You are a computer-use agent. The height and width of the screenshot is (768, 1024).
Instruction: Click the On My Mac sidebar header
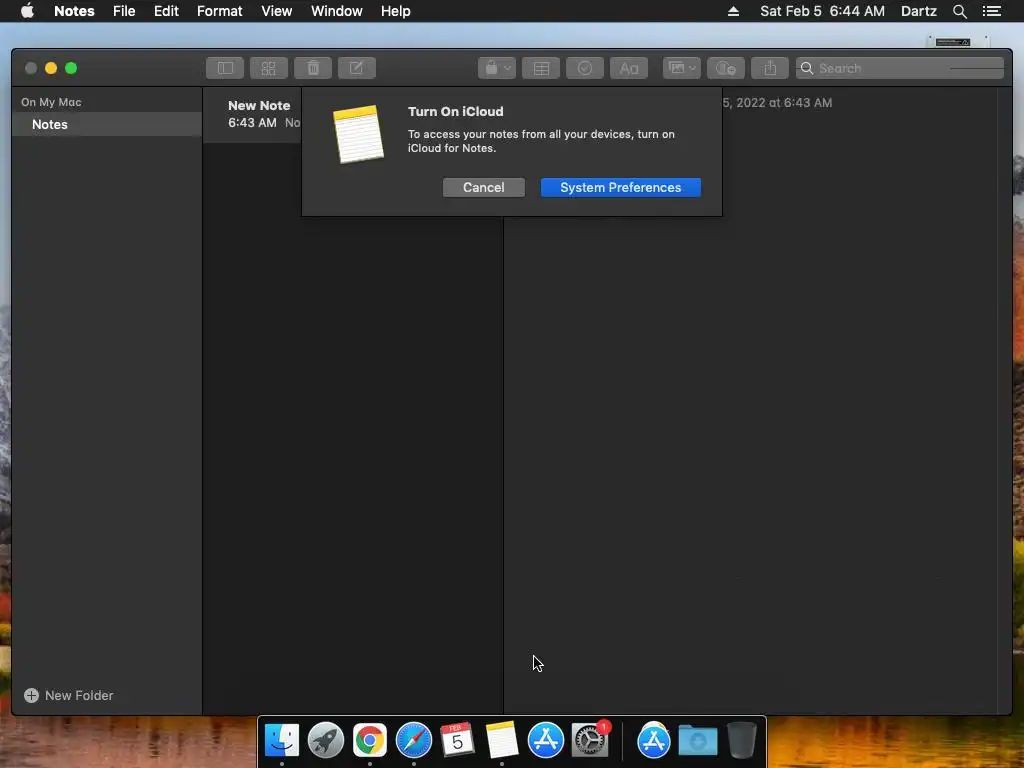pos(51,102)
